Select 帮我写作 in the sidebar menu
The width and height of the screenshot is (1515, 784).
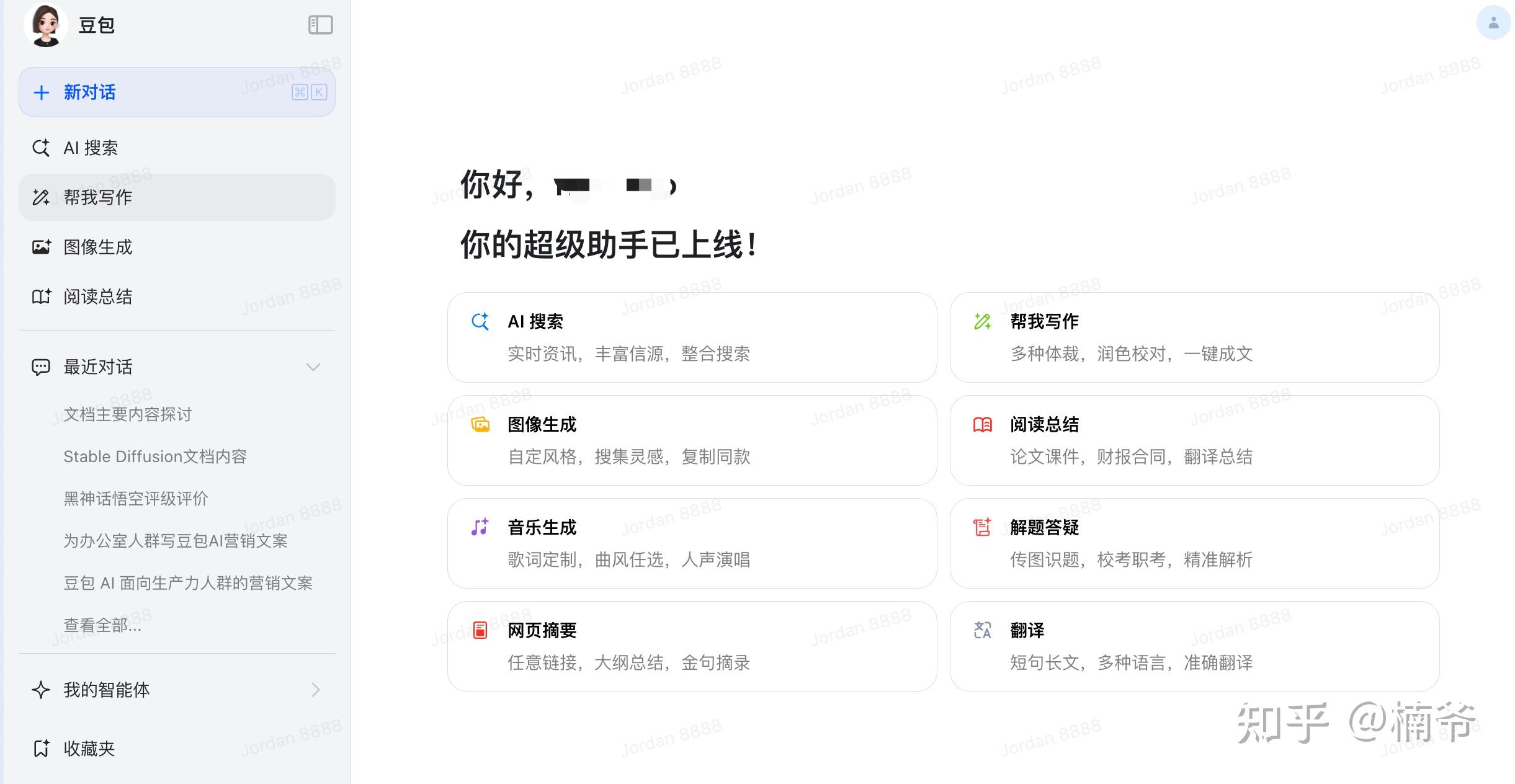coord(97,197)
